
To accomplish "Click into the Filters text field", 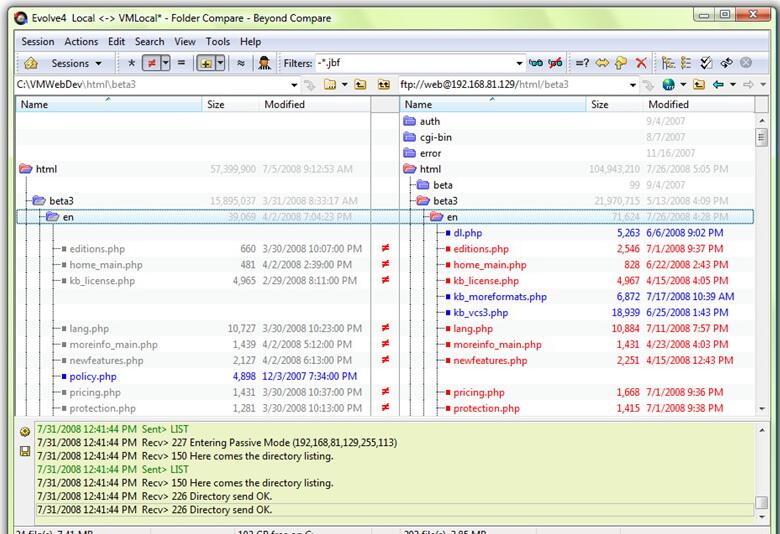I will click(414, 63).
